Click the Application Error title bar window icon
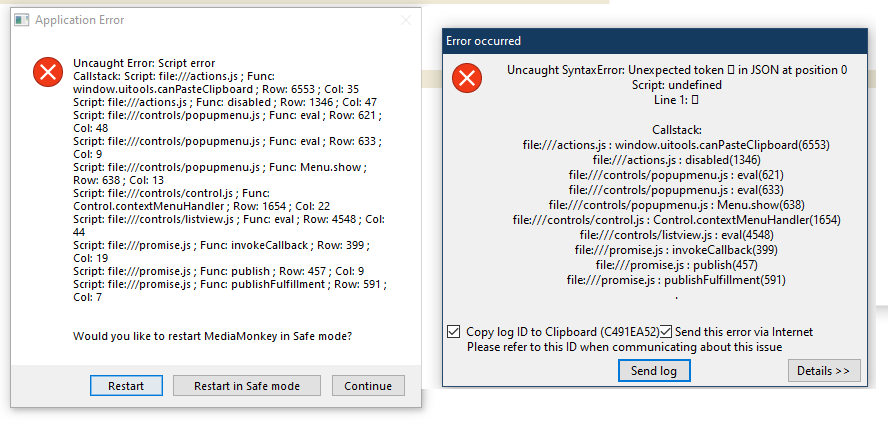The width and height of the screenshot is (888, 421). coord(23,20)
